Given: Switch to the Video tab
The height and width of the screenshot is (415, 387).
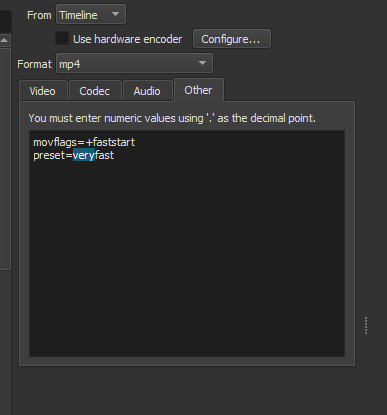Looking at the screenshot, I should [43, 91].
